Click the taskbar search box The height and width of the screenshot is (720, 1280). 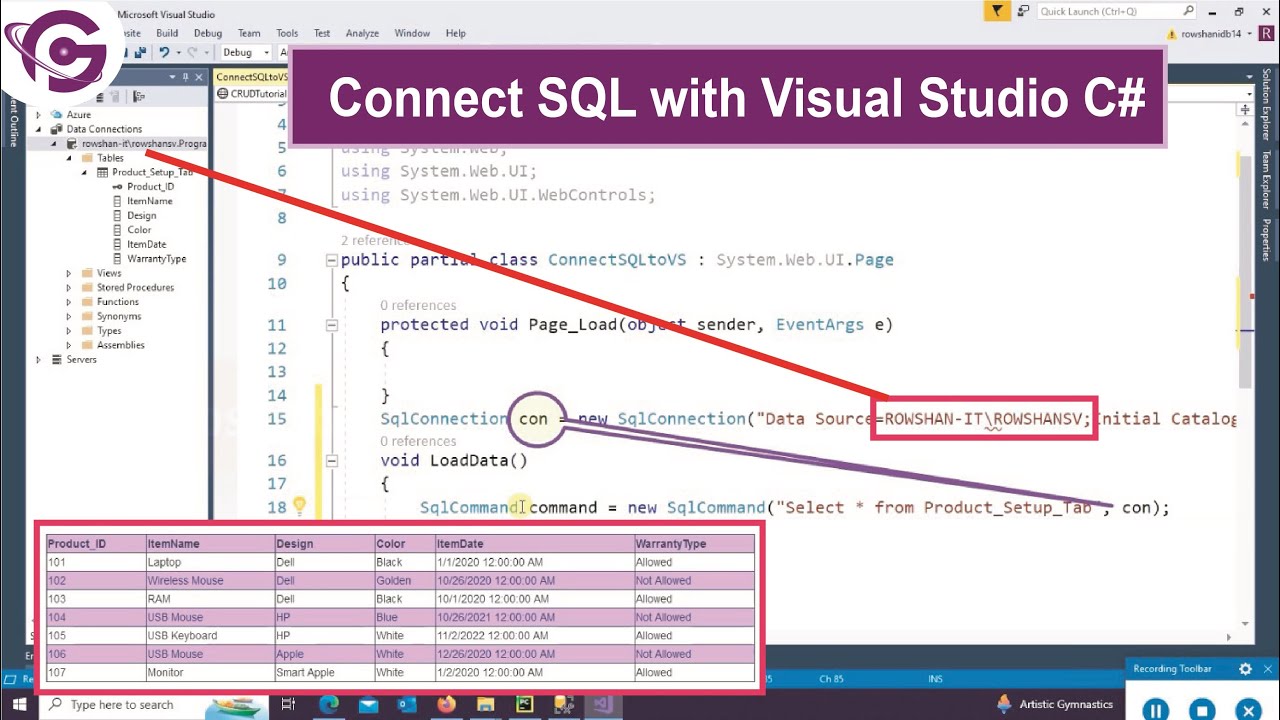[155, 705]
